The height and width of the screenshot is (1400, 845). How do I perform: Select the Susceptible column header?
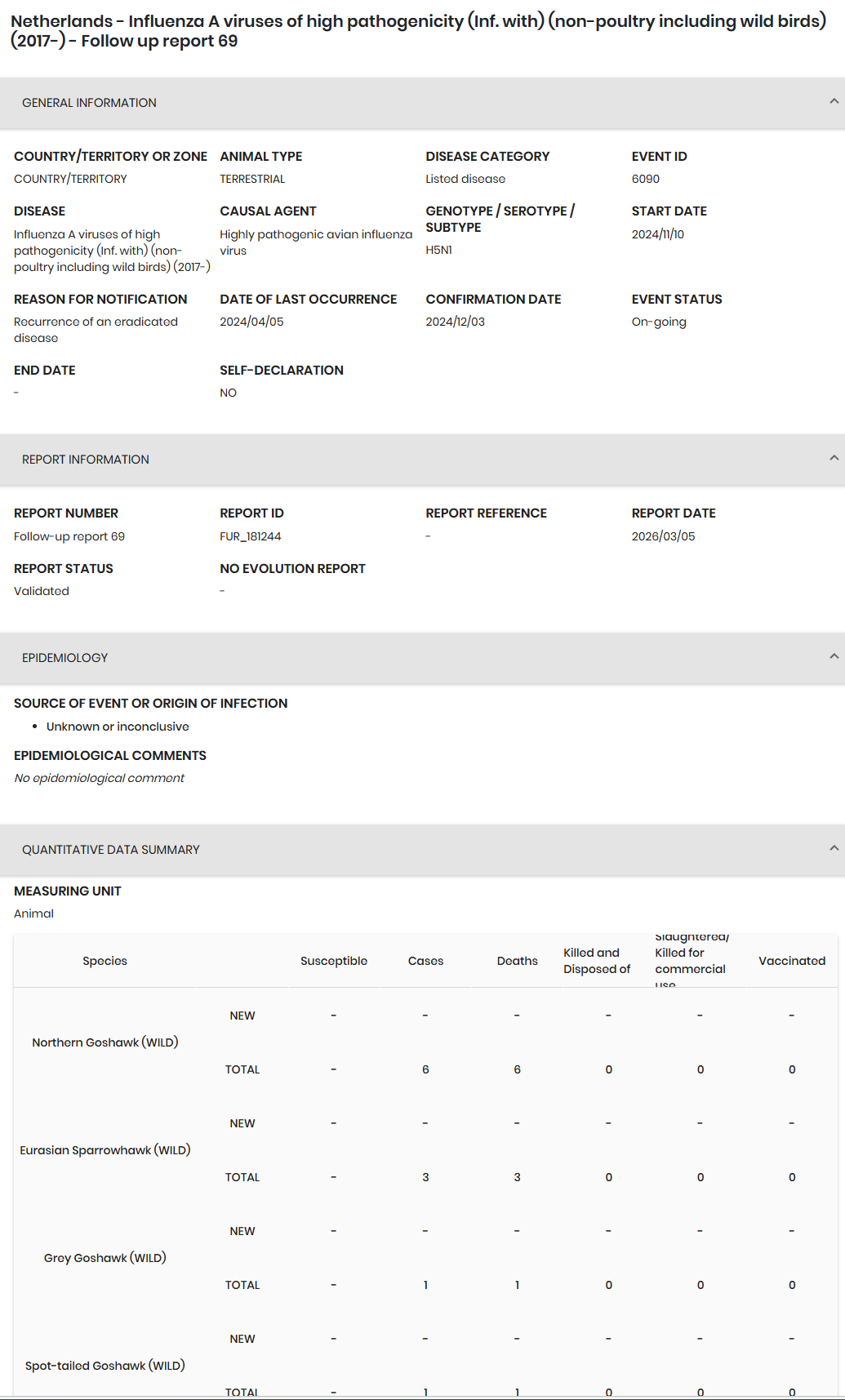click(334, 961)
